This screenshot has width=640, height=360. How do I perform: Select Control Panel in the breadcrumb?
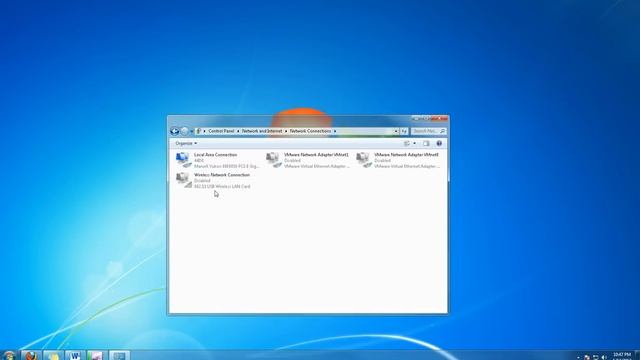pos(221,131)
